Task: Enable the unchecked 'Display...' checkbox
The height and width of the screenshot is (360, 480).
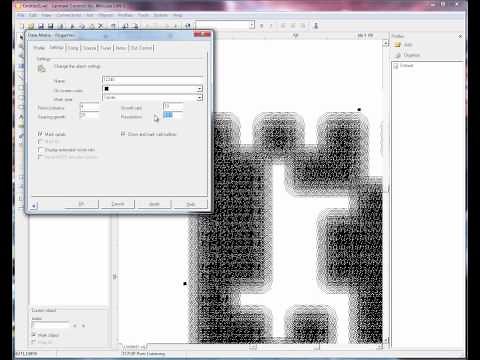Action: pyautogui.click(x=40, y=150)
